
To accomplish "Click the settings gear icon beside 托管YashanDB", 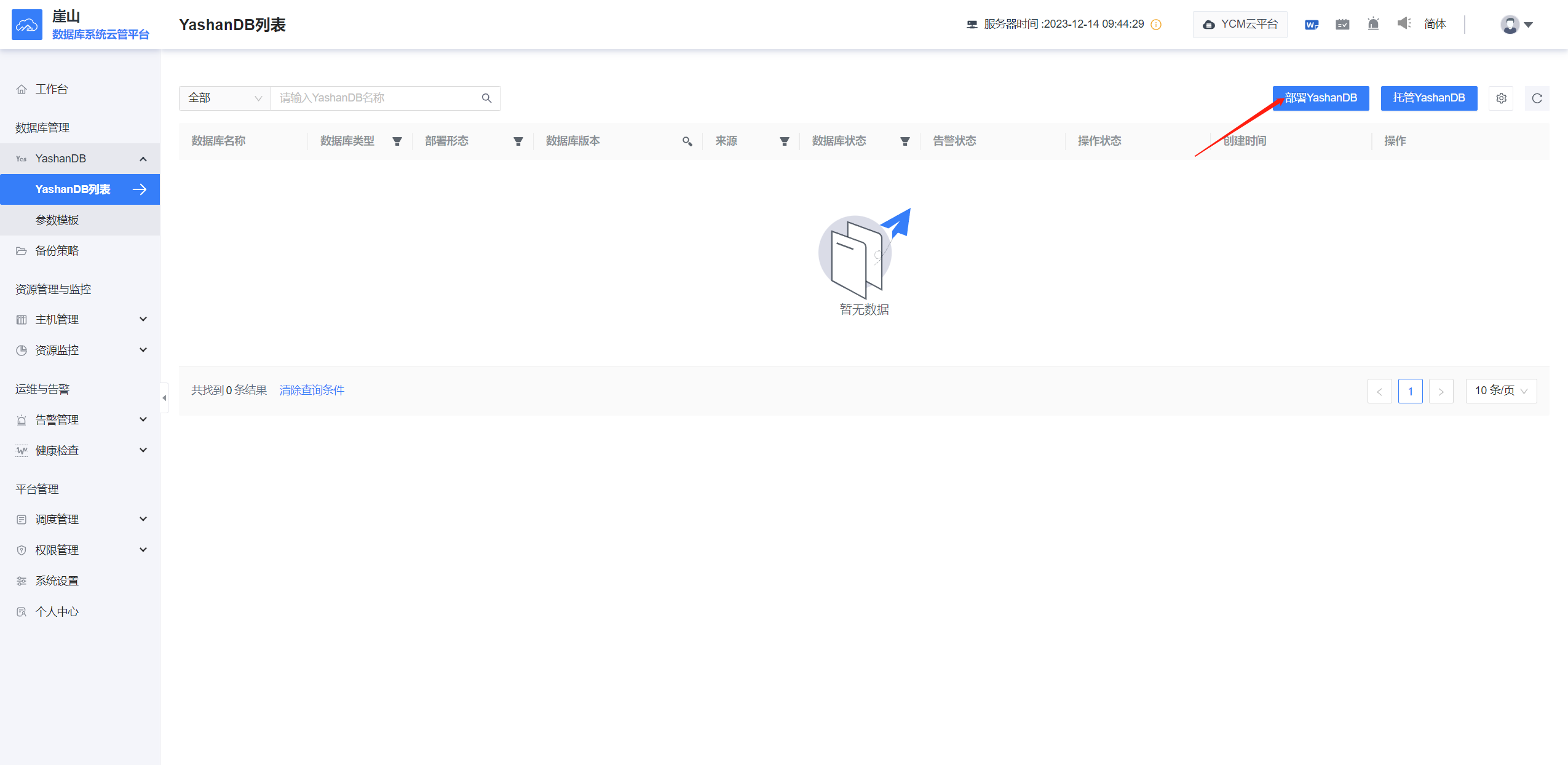I will click(1501, 98).
